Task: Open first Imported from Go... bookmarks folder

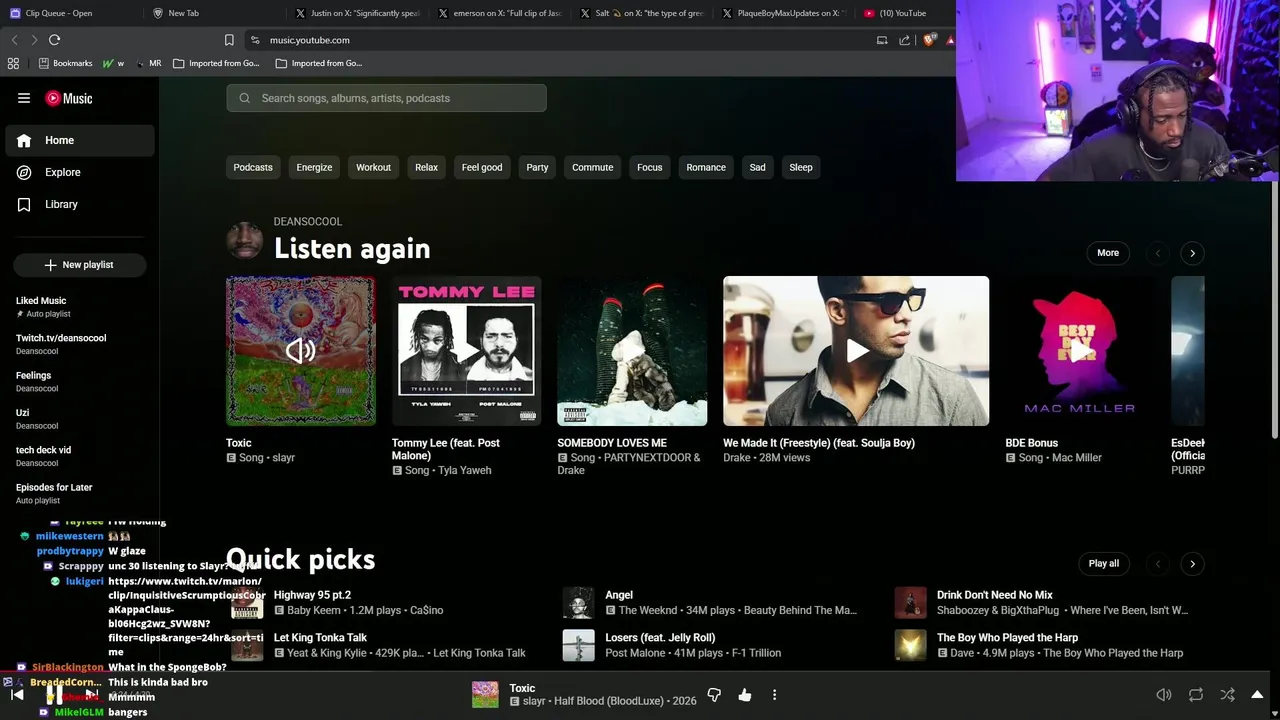Action: tap(216, 63)
